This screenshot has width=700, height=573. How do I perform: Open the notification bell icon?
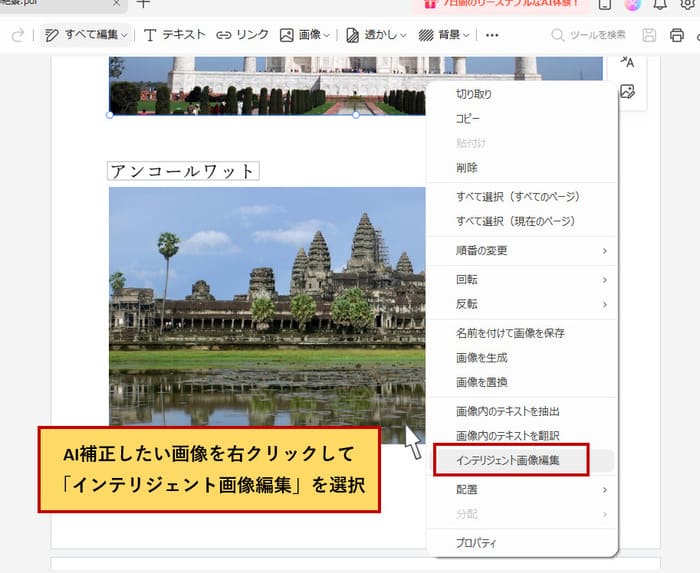pyautogui.click(x=660, y=4)
